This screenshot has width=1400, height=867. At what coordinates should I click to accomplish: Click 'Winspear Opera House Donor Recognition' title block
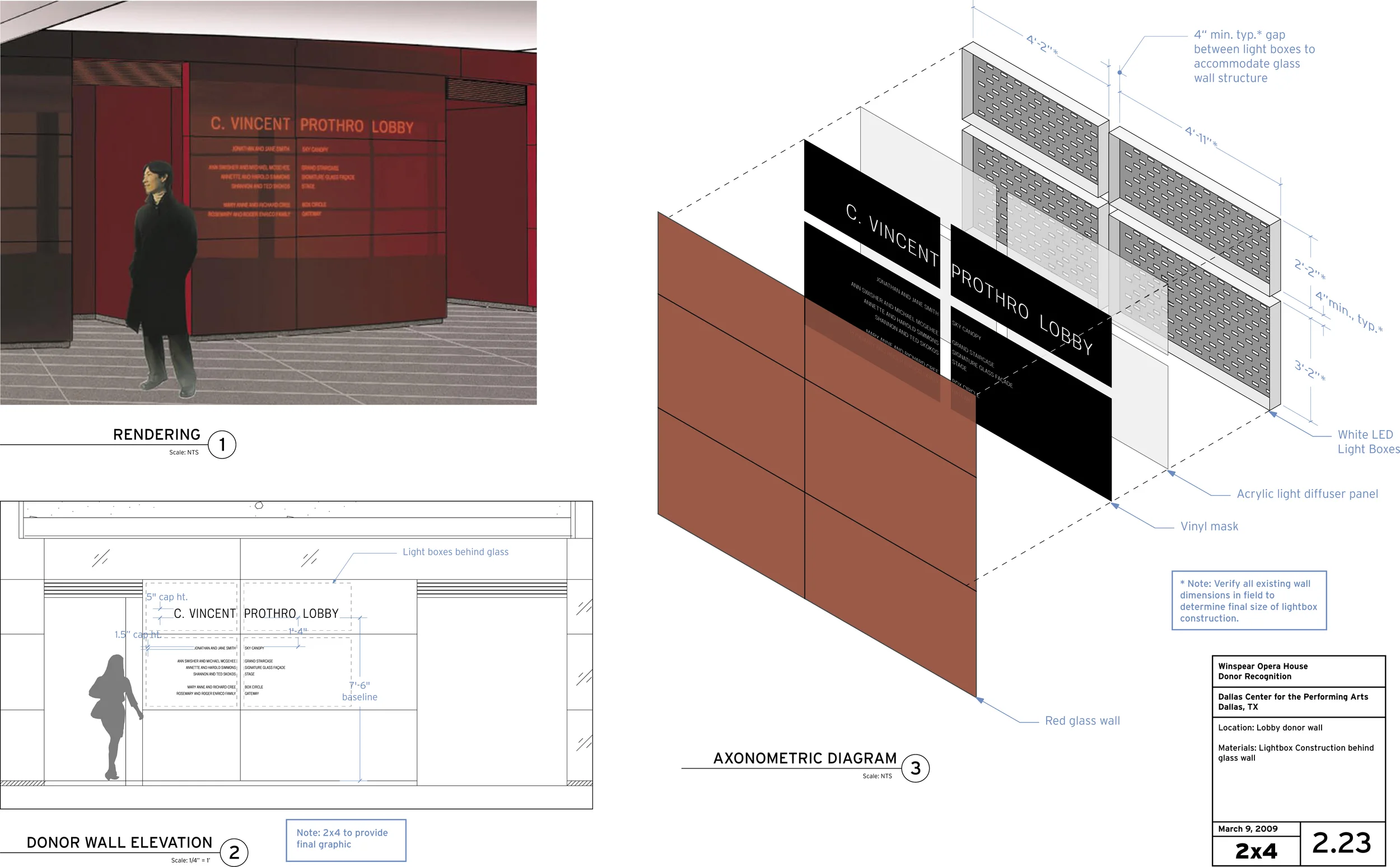[x=1263, y=672]
